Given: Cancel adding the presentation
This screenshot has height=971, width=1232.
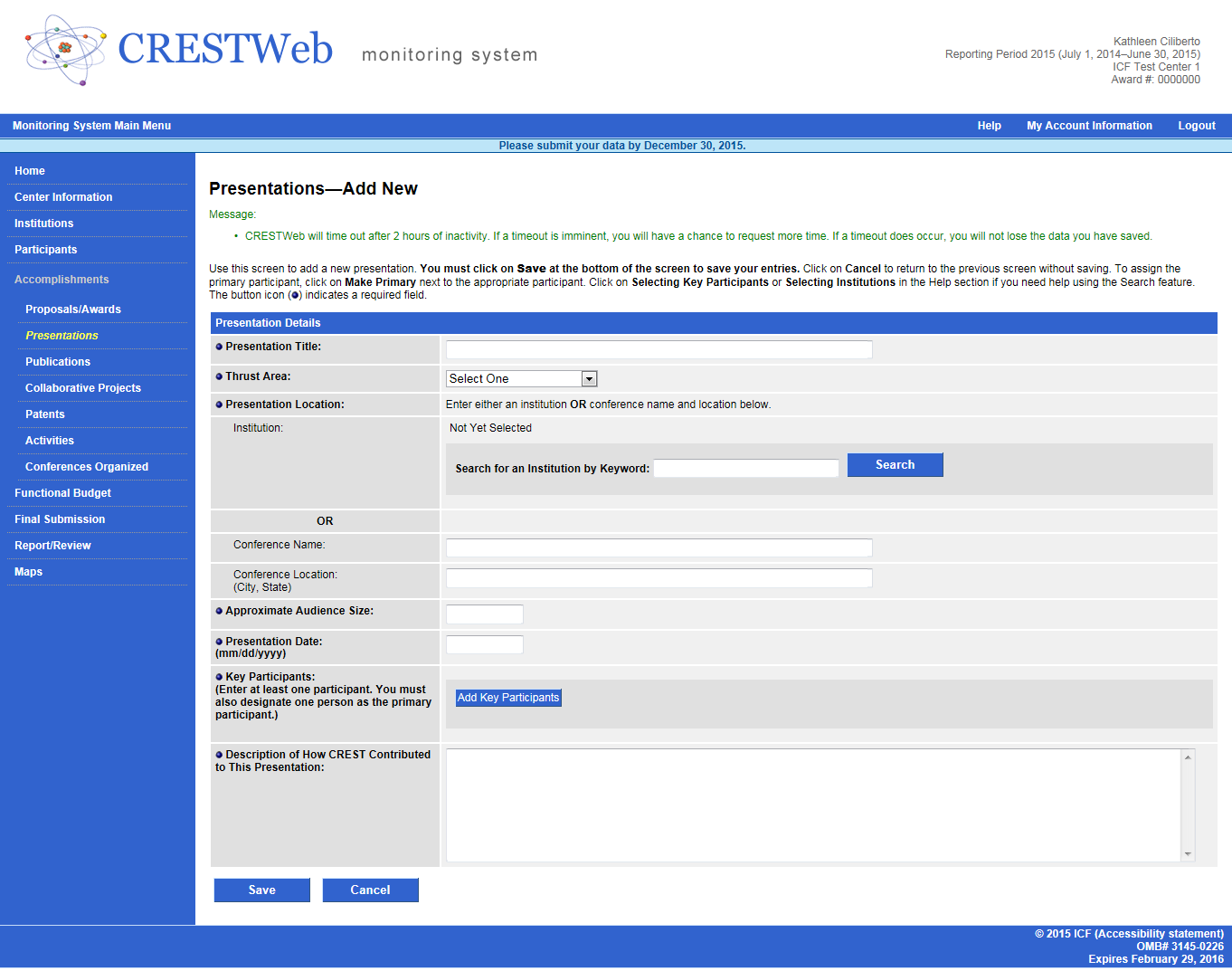Looking at the screenshot, I should [x=371, y=890].
